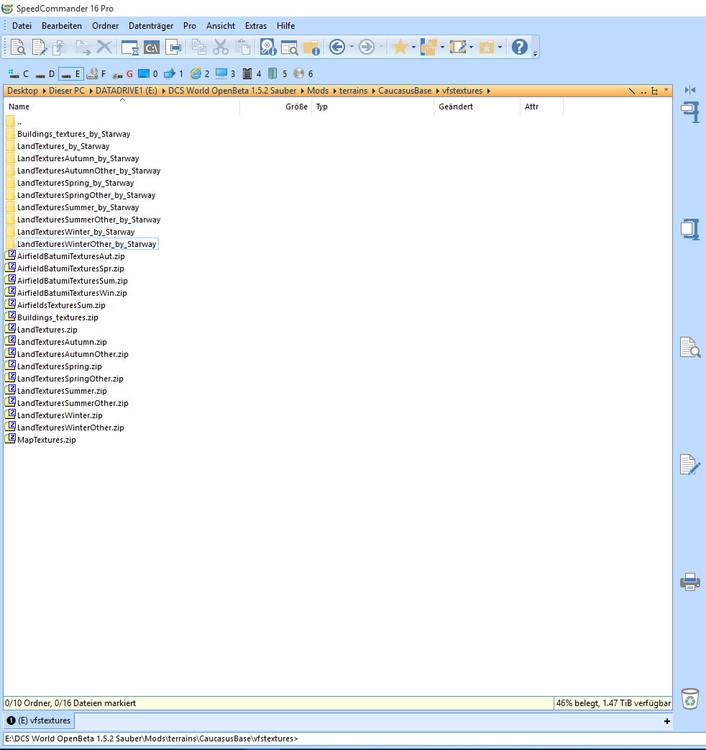Screen dimensions: 706x750
Task: Open the forward history dropdown arrow
Action: 381,47
